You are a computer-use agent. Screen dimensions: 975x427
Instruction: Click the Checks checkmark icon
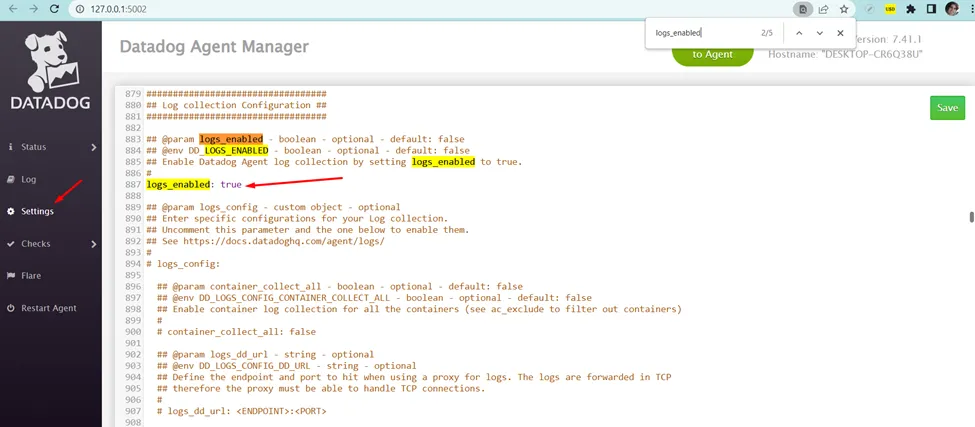click(x=10, y=244)
